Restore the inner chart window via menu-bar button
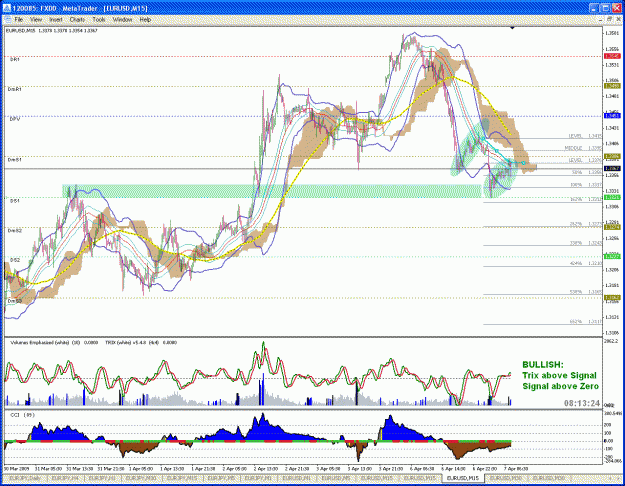This screenshot has height=486, width=625. tap(609, 19)
